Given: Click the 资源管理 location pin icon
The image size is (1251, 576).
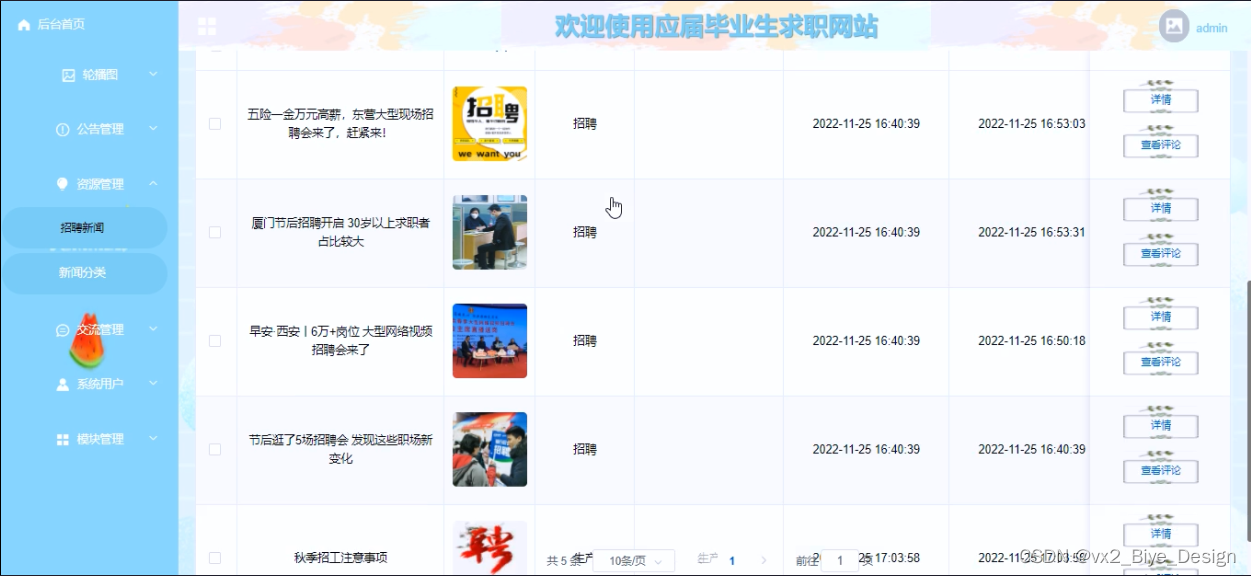Looking at the screenshot, I should pos(62,184).
